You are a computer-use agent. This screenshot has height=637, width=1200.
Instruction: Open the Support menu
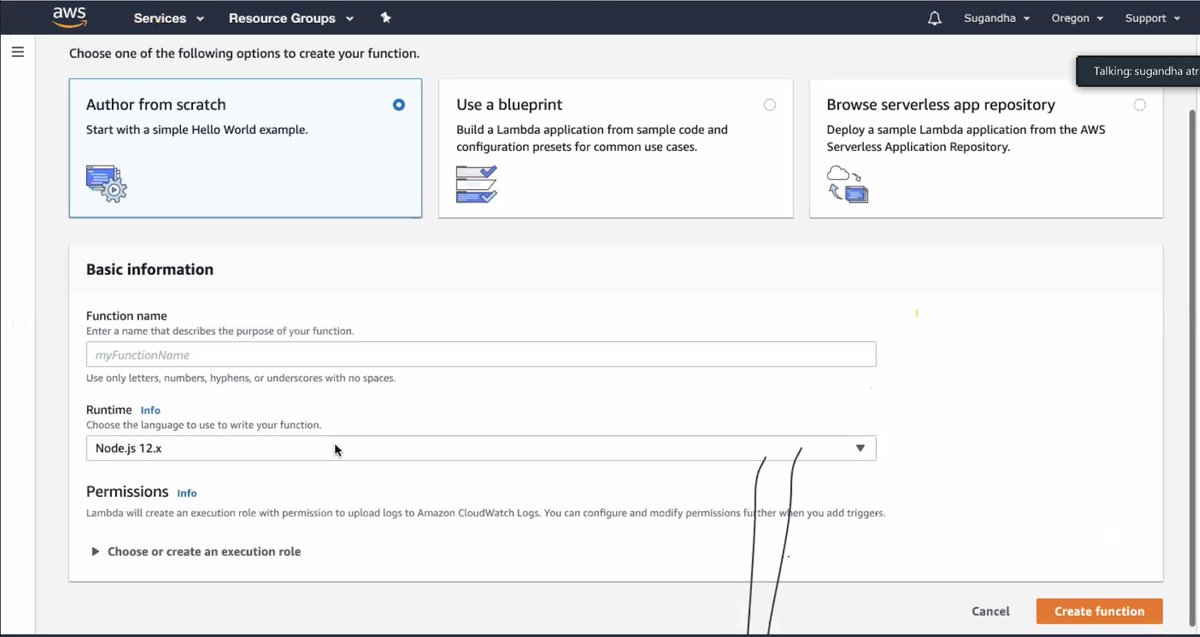(x=1152, y=18)
